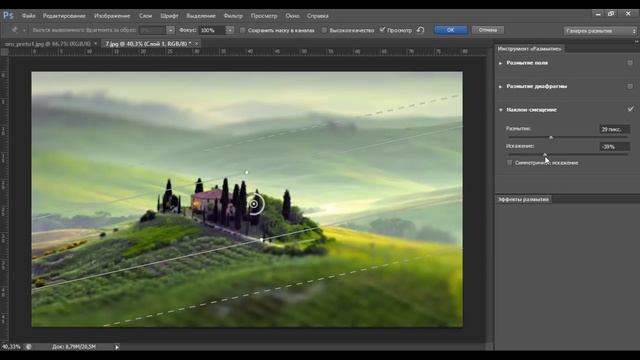Open the Файл menu
The width and height of the screenshot is (640, 360).
(x=29, y=16)
